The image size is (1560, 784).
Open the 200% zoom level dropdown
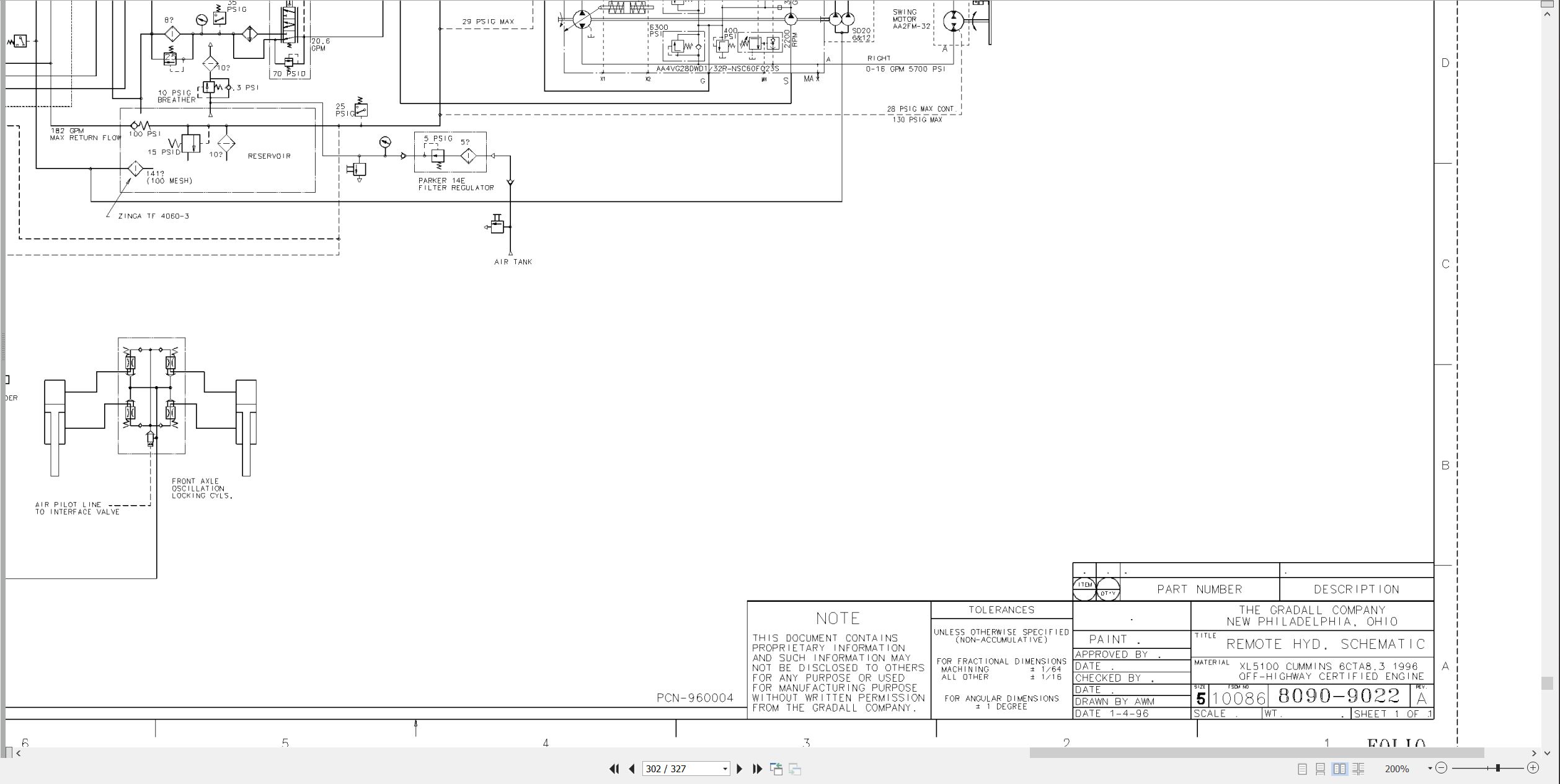click(1430, 769)
